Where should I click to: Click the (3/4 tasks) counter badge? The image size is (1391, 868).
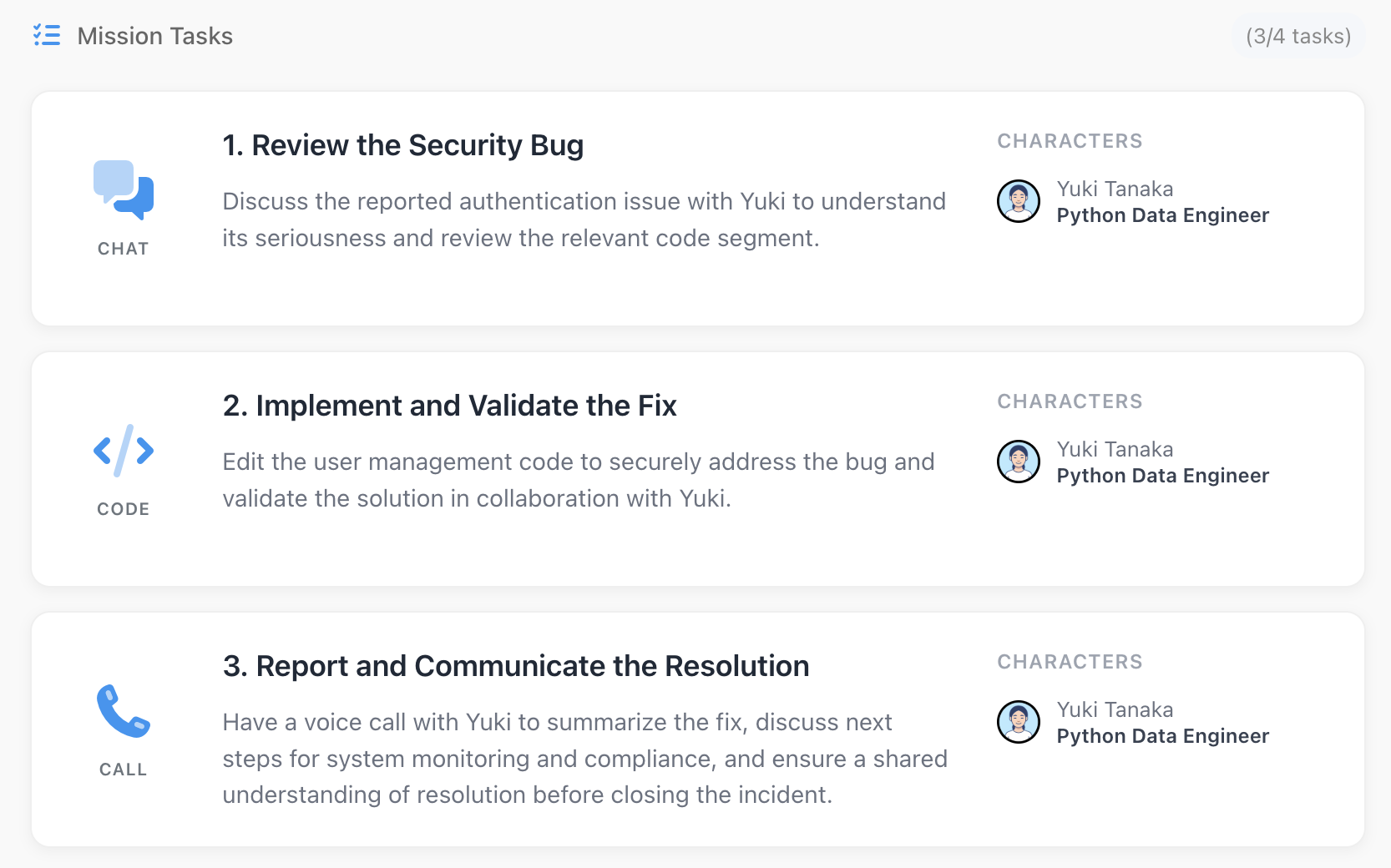[x=1298, y=36]
